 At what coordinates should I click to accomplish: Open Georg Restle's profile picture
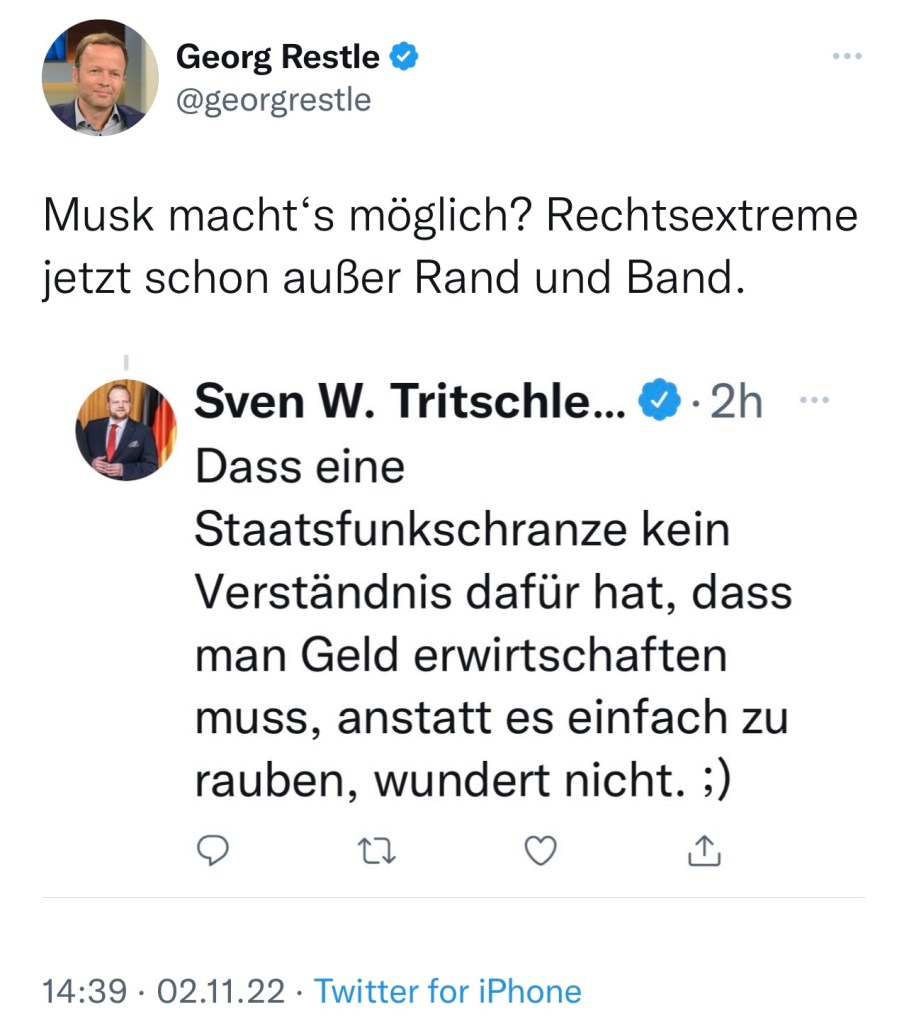pyautogui.click(x=99, y=78)
